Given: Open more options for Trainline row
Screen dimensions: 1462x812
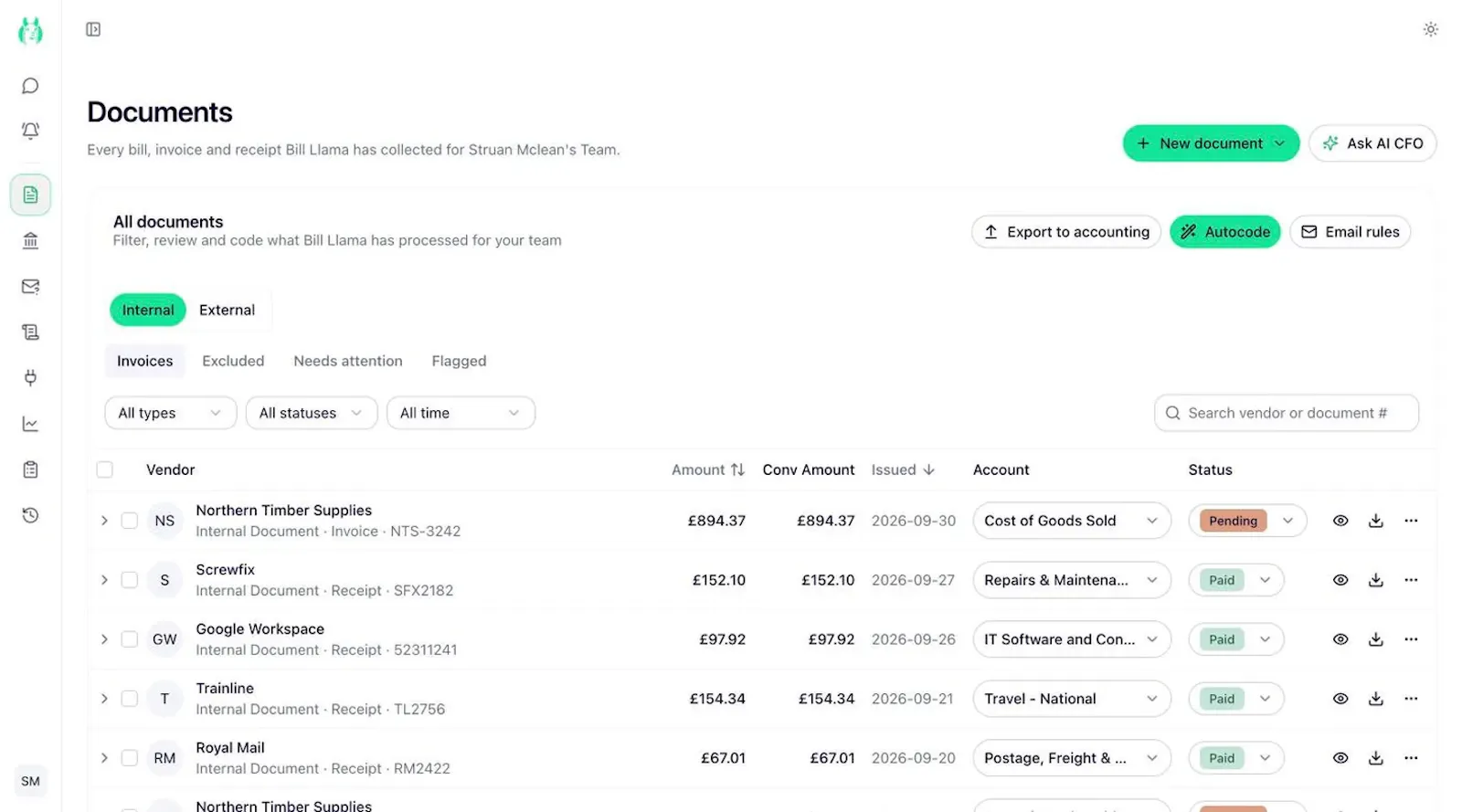Looking at the screenshot, I should click(1411, 699).
